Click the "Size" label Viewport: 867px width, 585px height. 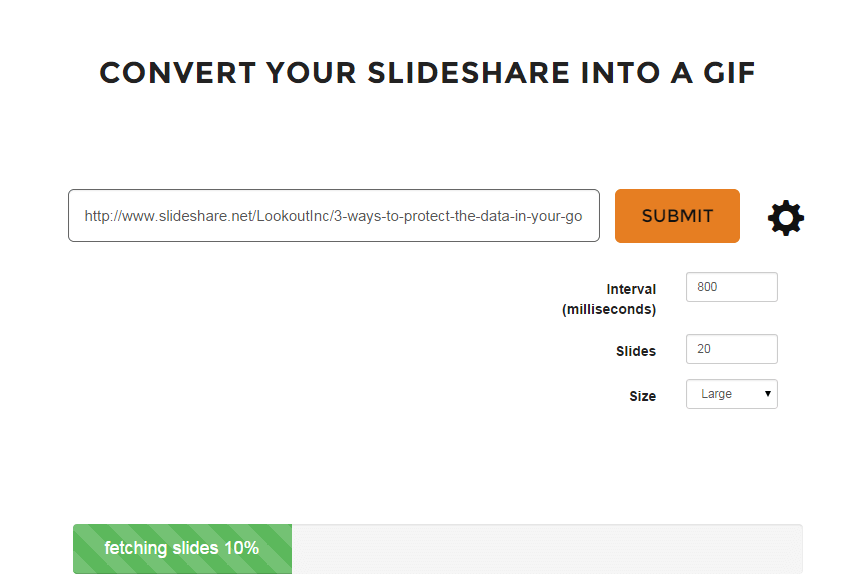(643, 396)
